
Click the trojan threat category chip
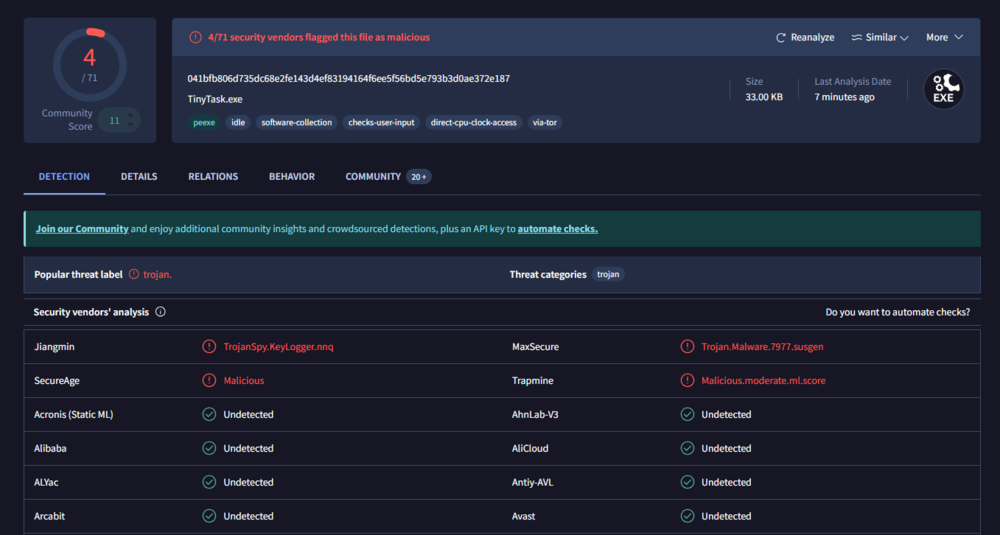tap(608, 274)
